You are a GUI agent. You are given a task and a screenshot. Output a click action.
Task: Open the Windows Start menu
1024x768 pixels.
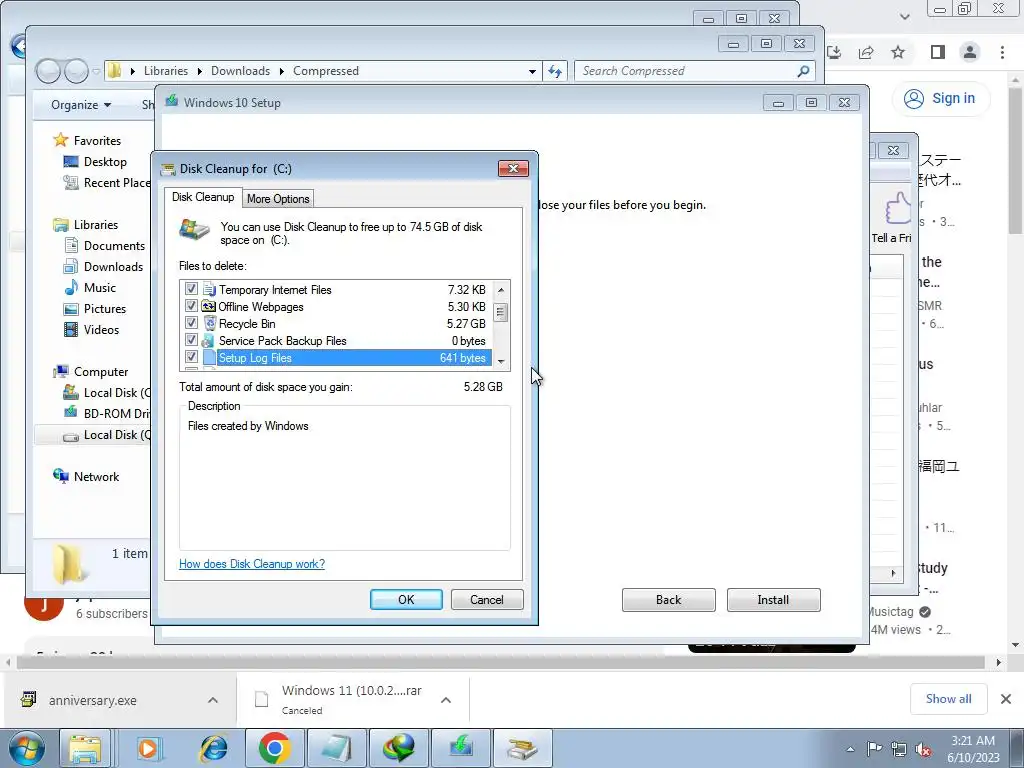click(x=26, y=748)
